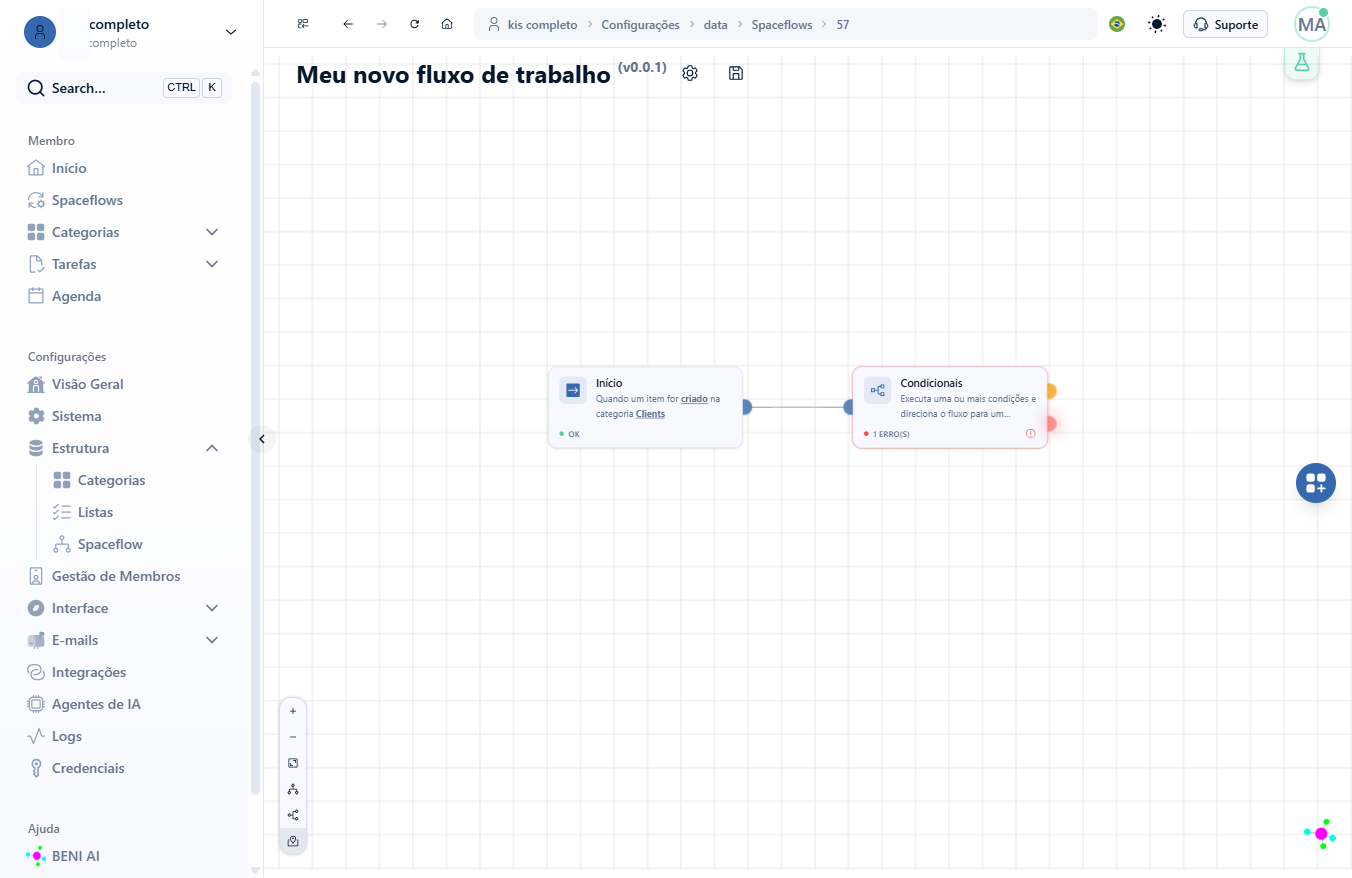This screenshot has height=878, width=1352.
Task: Collapse the sidebar with the chevron handle
Action: click(x=262, y=439)
